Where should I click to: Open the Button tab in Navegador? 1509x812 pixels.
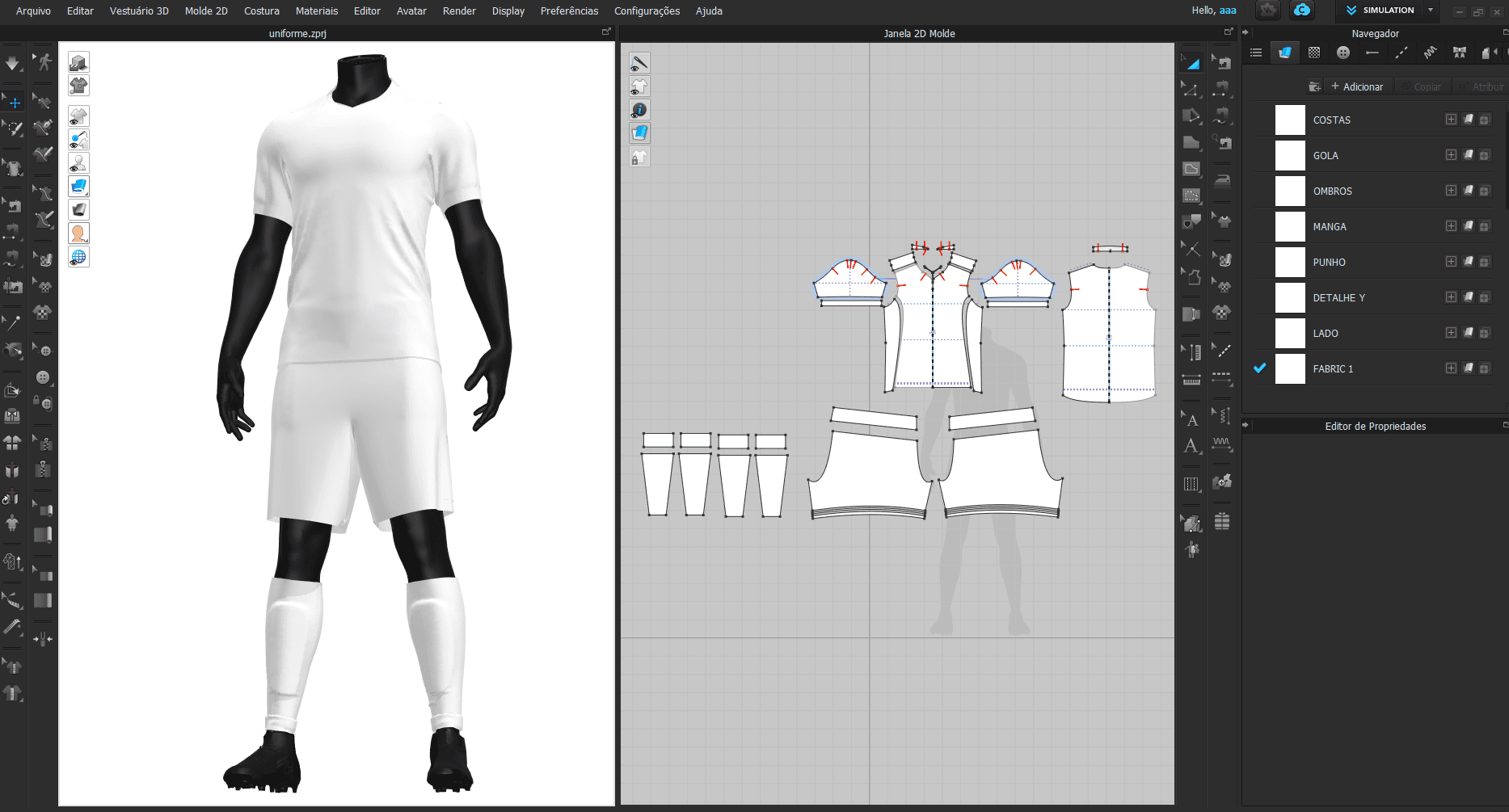[1343, 53]
